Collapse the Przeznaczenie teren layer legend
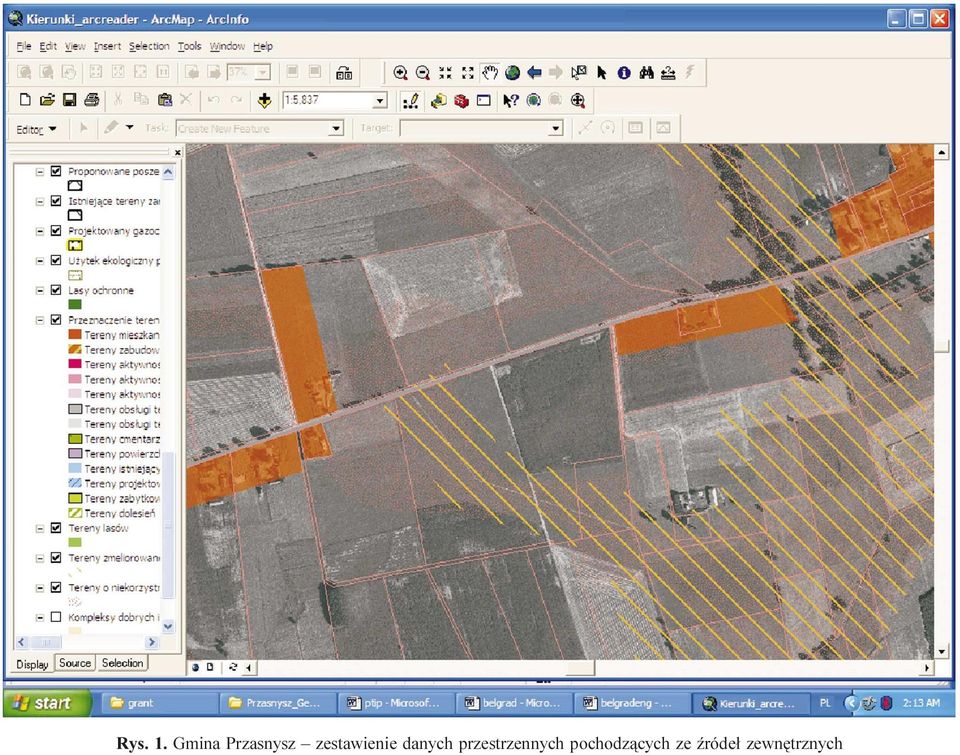Viewport: 960px width, 755px height. (x=40, y=320)
